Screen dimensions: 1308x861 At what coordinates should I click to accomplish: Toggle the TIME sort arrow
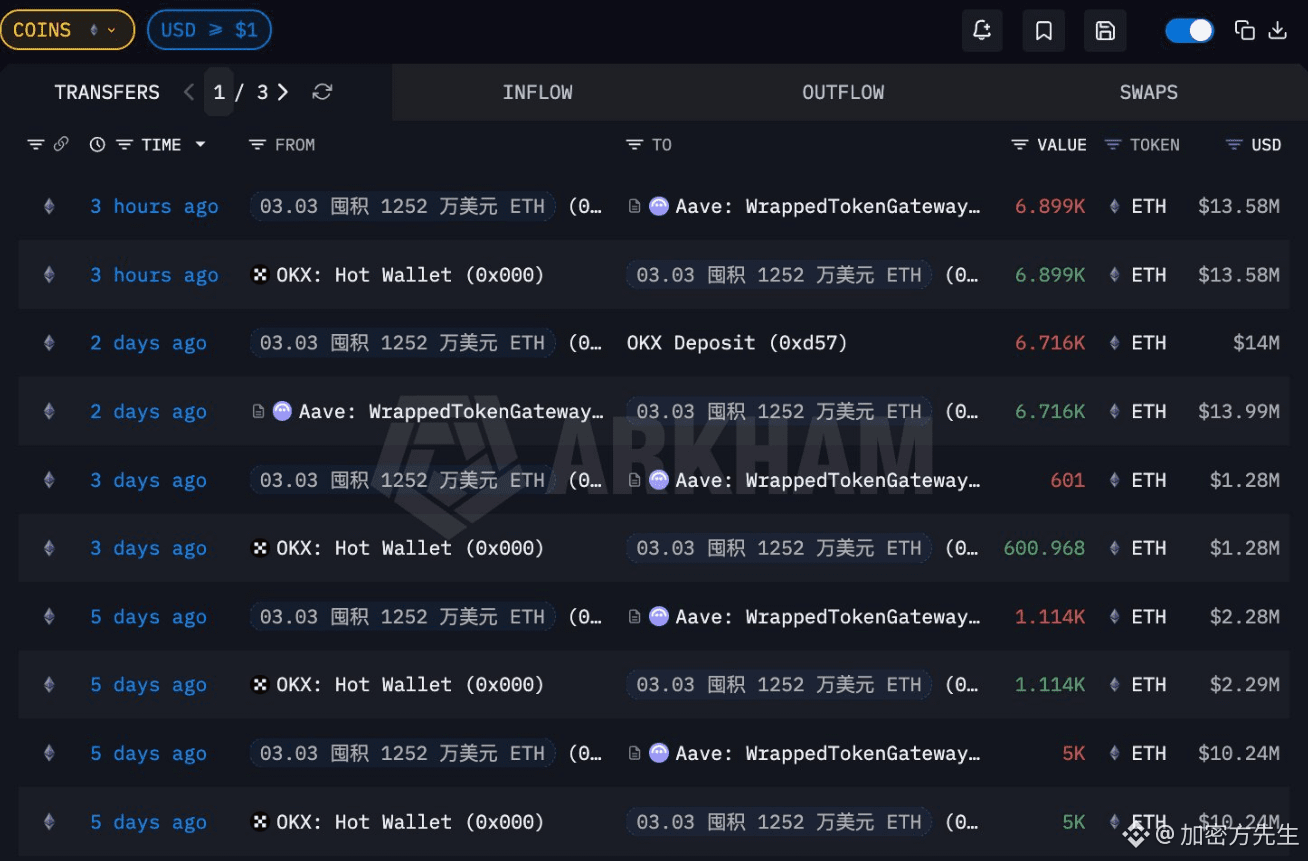point(200,145)
